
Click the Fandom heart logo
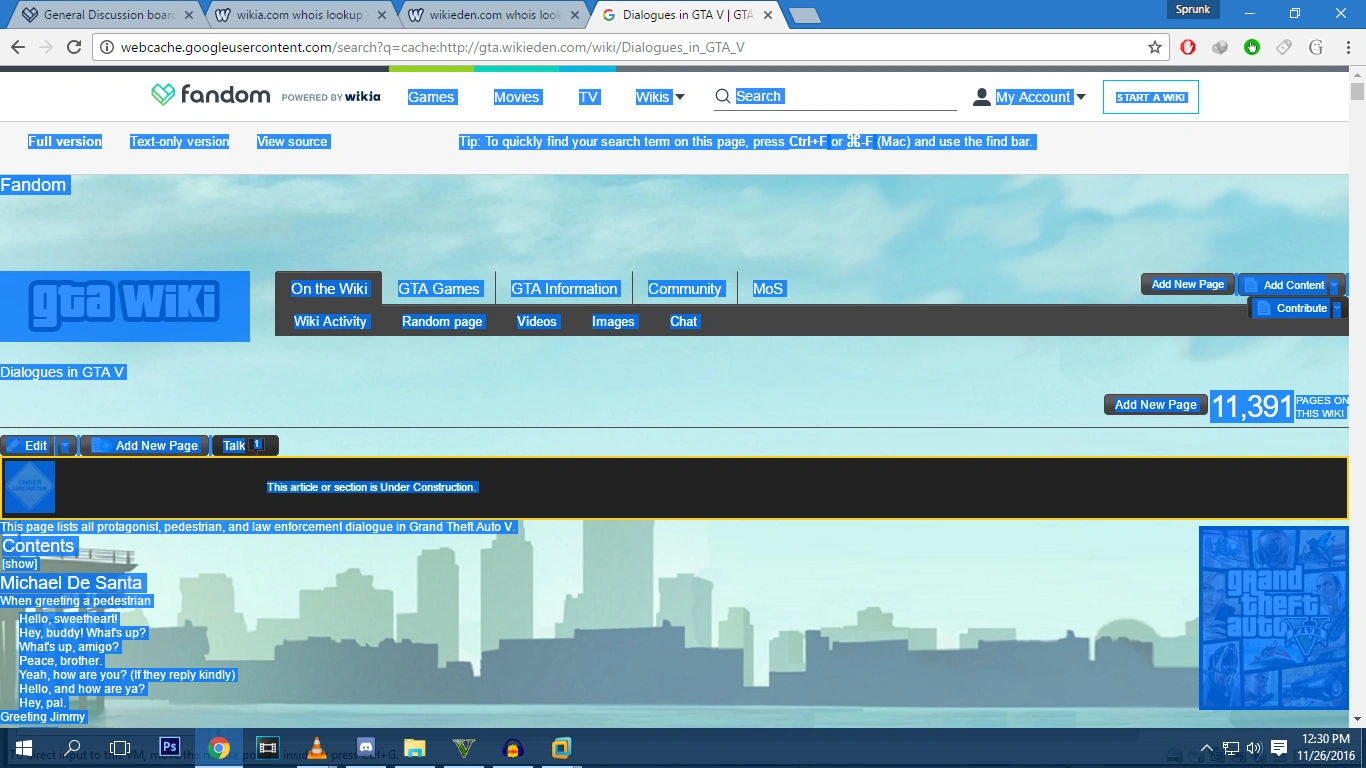[x=163, y=96]
